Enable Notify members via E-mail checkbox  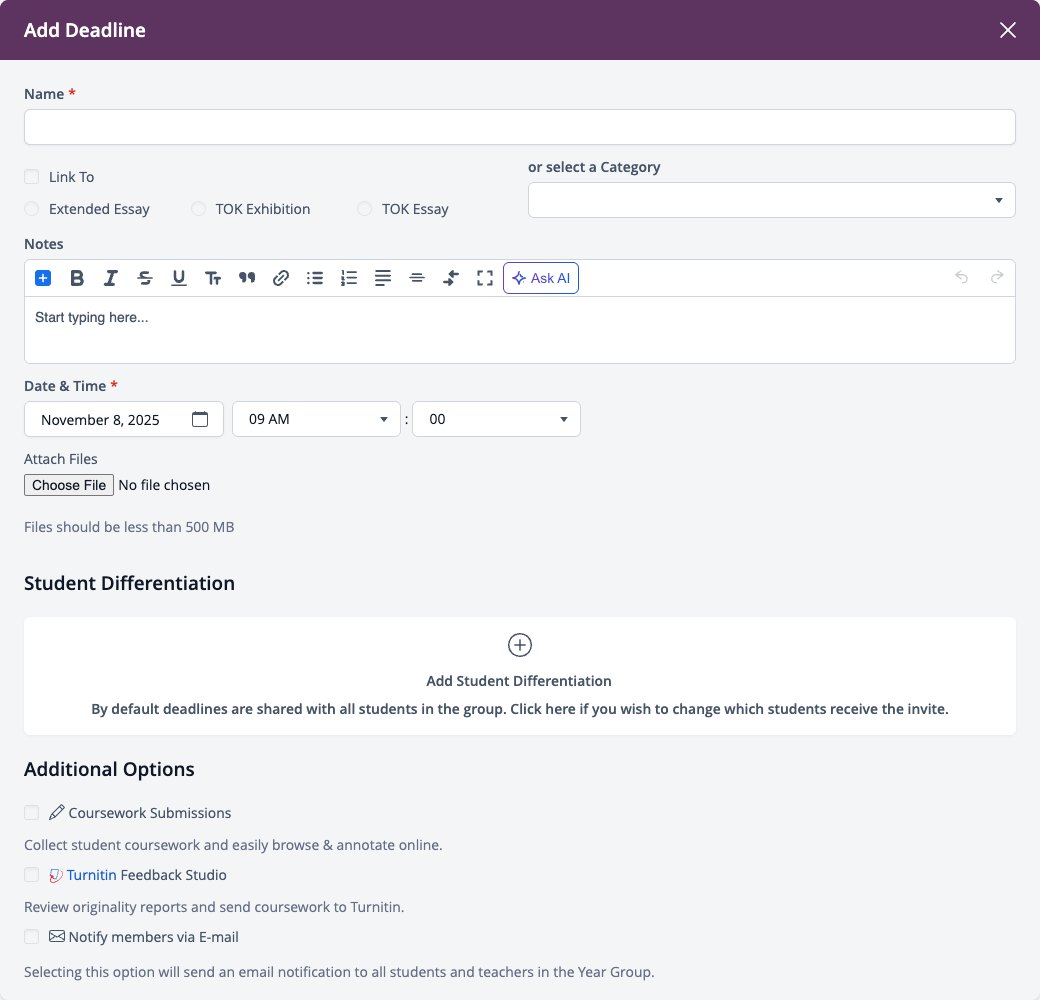[31, 936]
